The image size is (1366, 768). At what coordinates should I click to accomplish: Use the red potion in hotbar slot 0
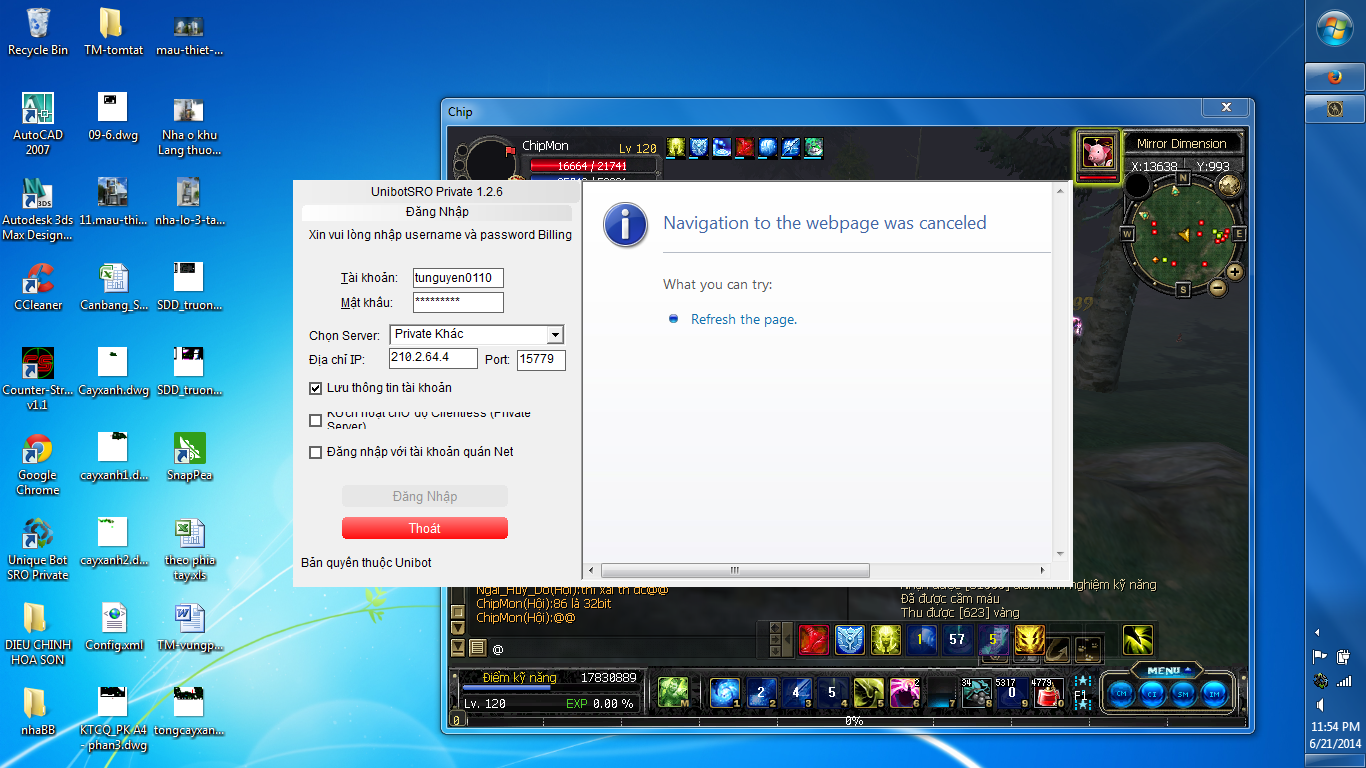[1048, 692]
